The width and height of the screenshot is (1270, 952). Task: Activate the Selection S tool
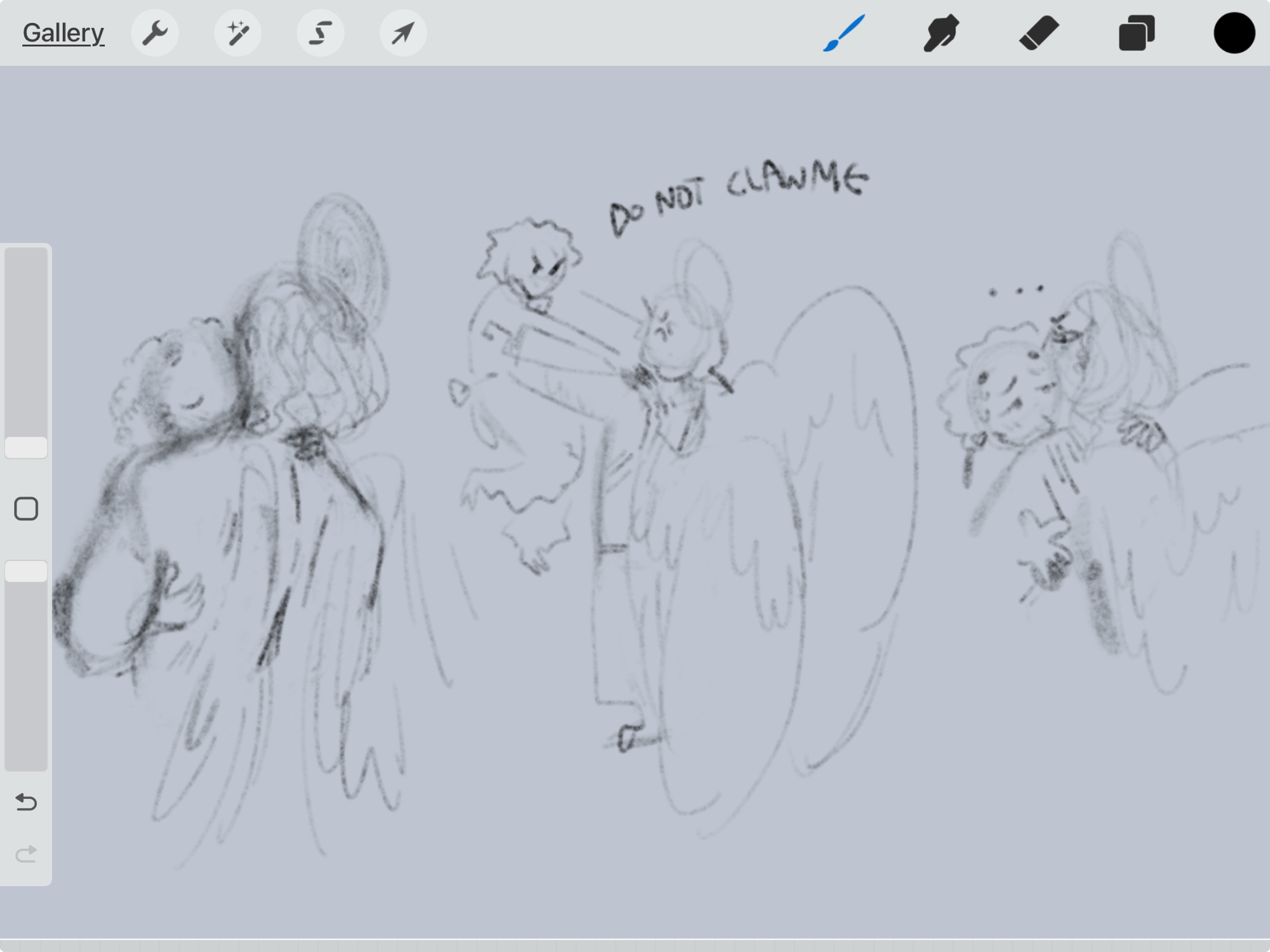coord(320,33)
